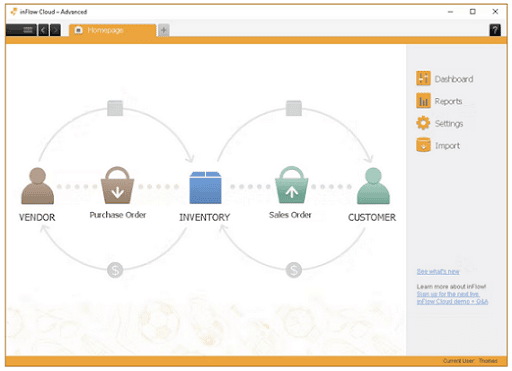Open Import database icon
The width and height of the screenshot is (512, 371).
[423, 145]
